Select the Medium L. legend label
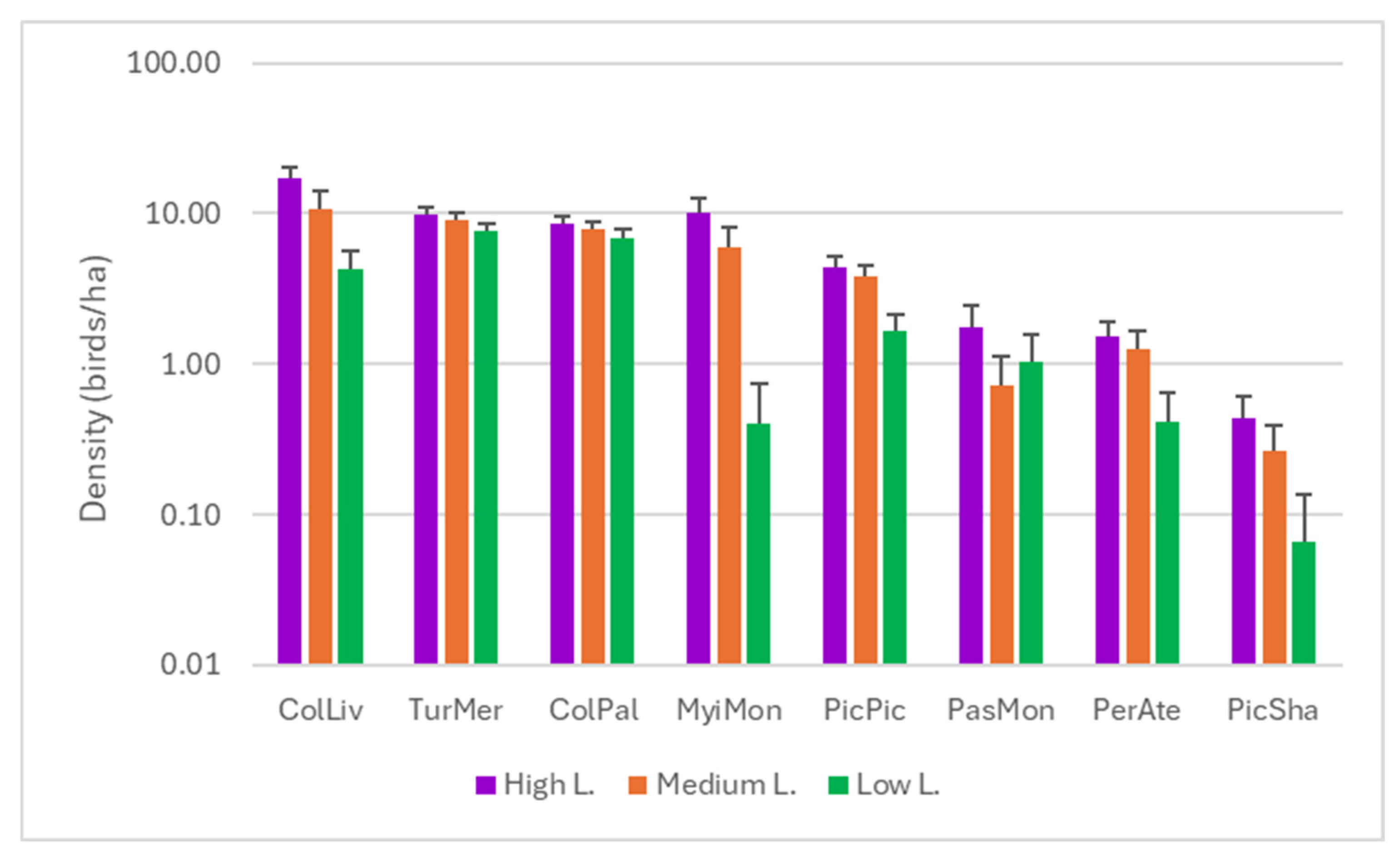 [725, 785]
